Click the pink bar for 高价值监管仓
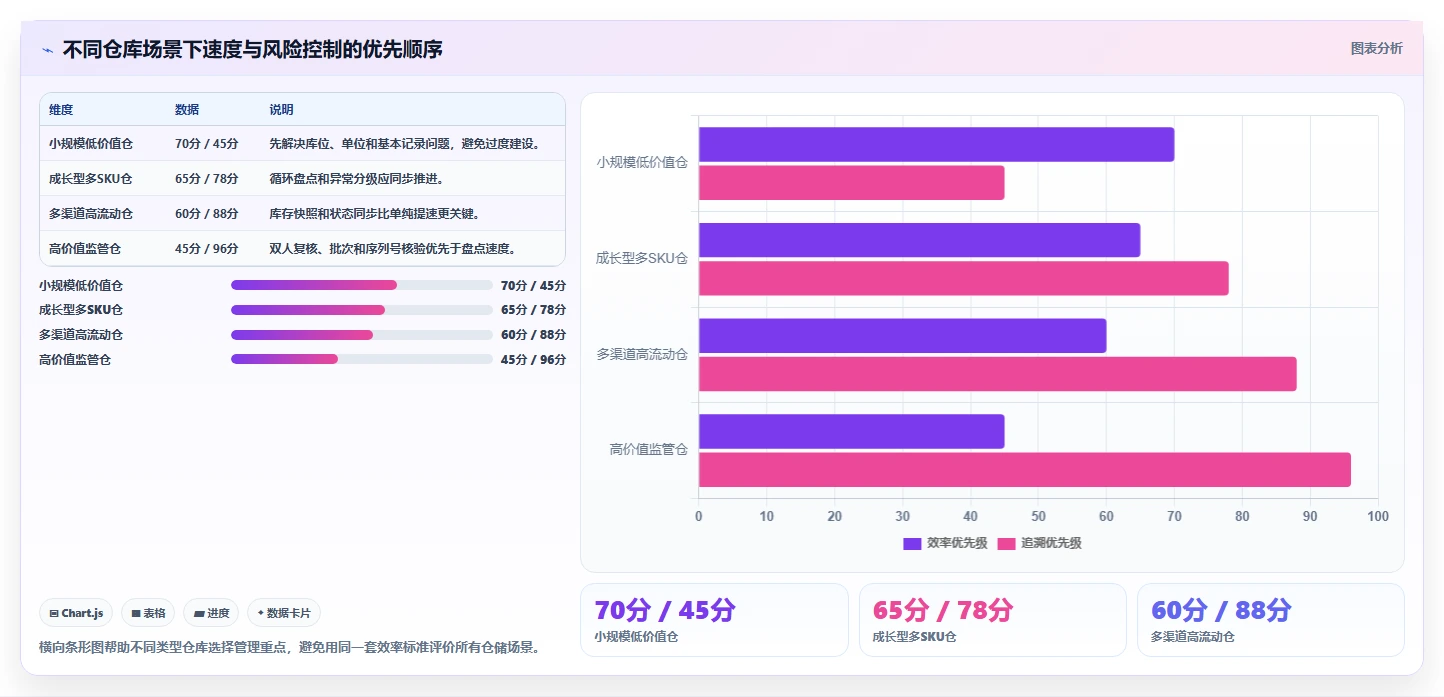 point(1025,470)
